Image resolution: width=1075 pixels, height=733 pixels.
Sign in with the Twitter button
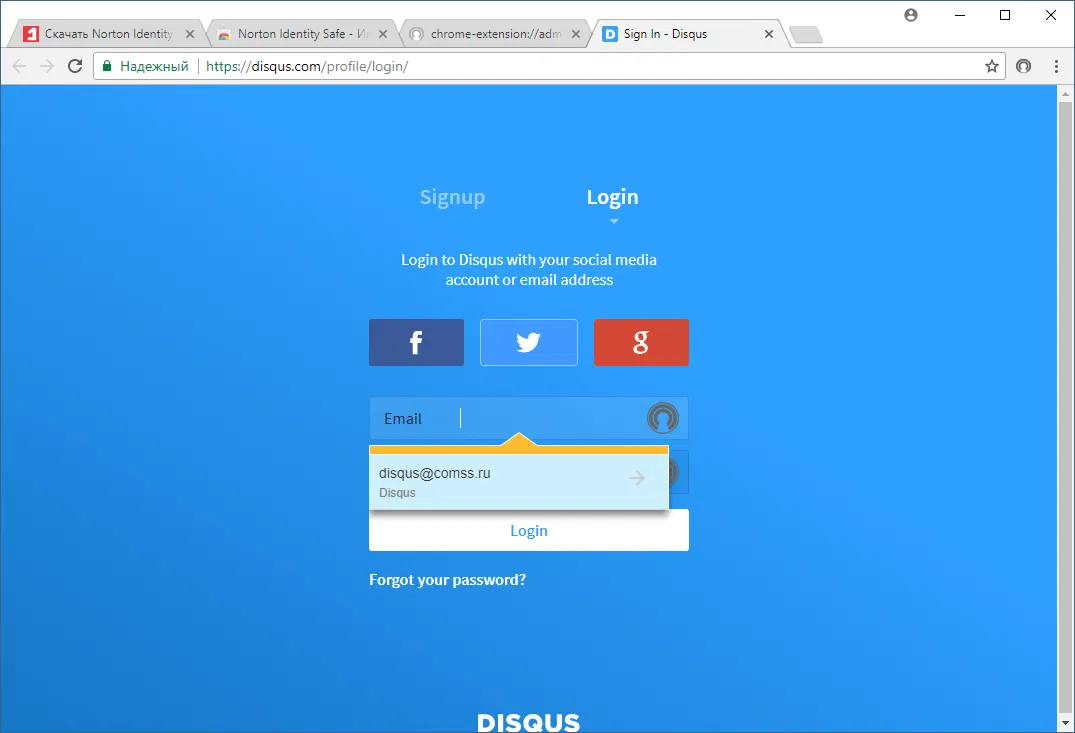point(529,342)
